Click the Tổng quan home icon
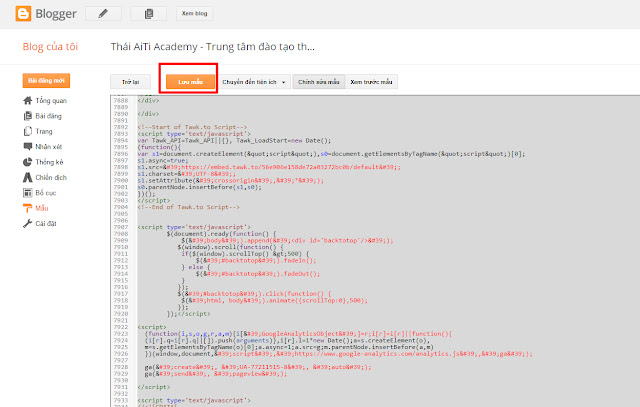This screenshot has height=407, width=640. point(27,100)
